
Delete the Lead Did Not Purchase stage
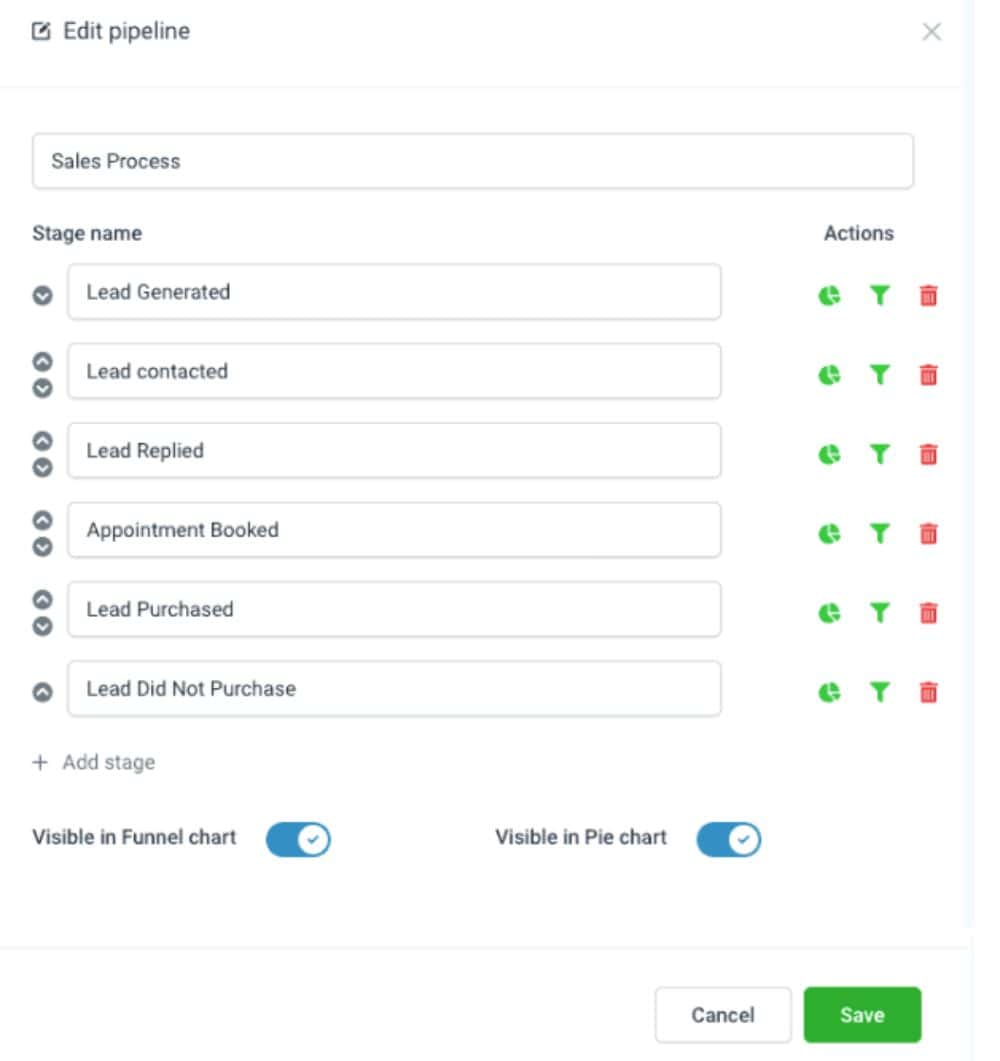tap(928, 691)
